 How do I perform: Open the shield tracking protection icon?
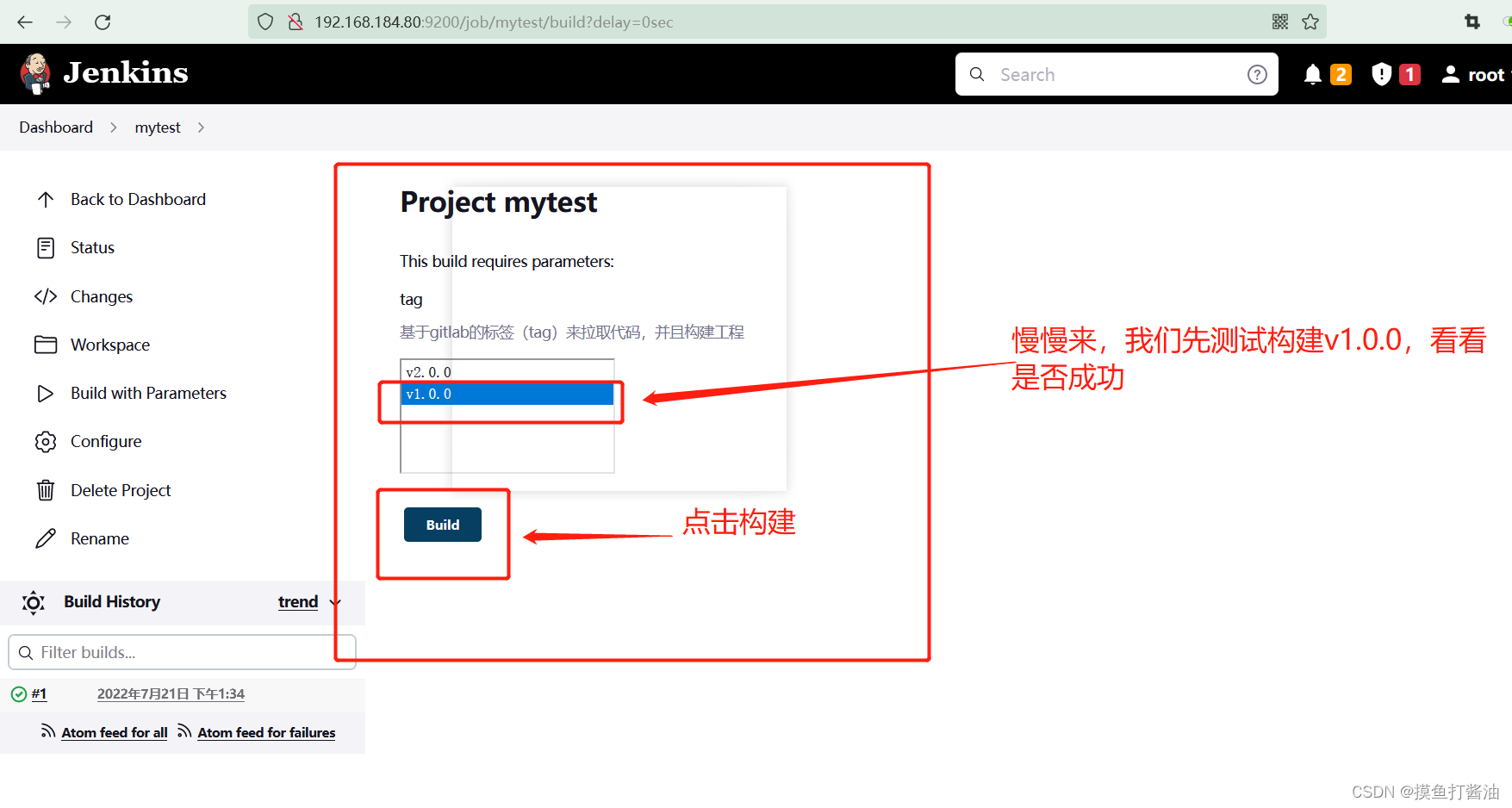[265, 22]
